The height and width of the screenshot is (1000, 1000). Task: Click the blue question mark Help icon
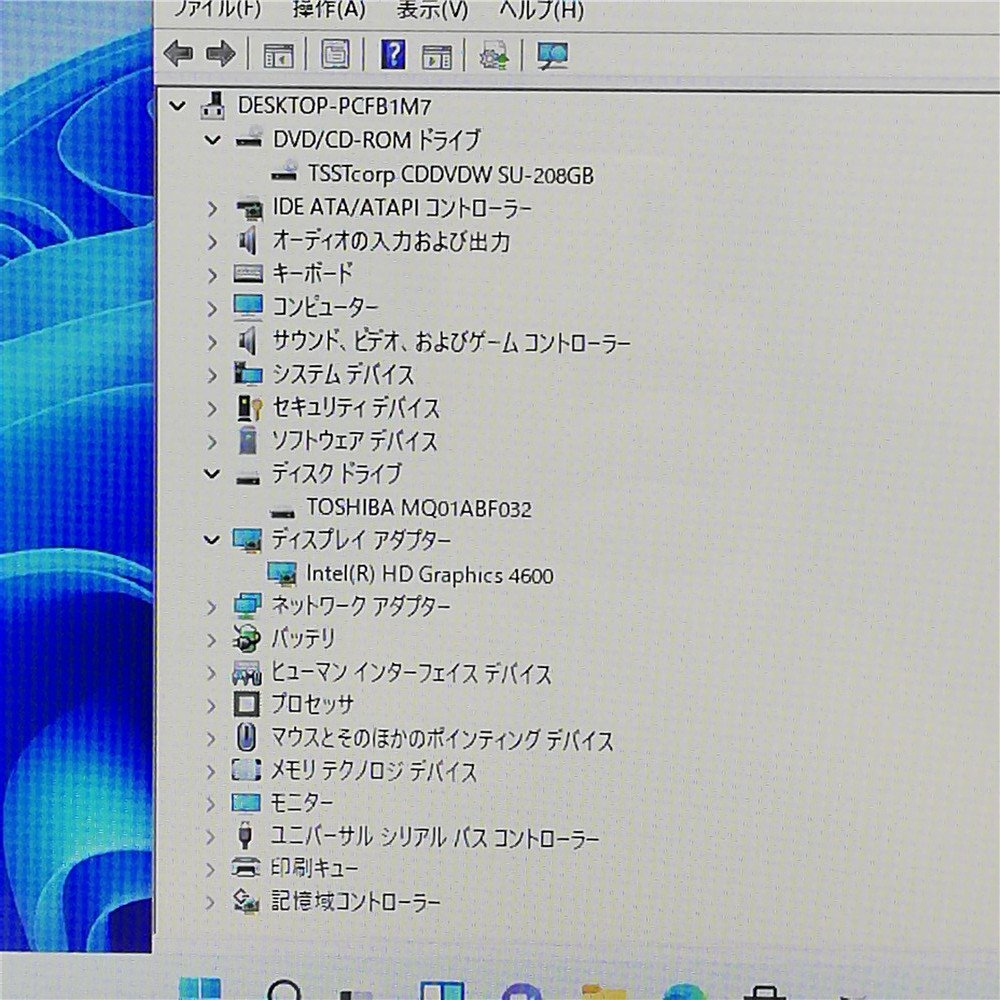393,54
